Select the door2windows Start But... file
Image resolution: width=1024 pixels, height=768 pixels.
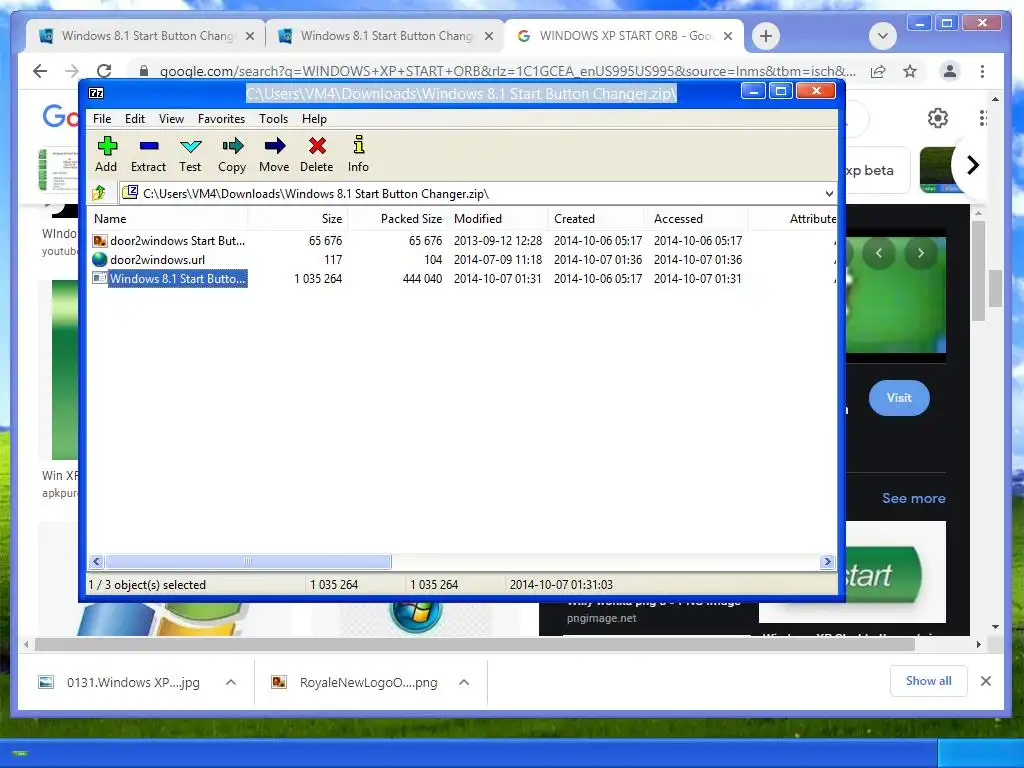coord(169,240)
